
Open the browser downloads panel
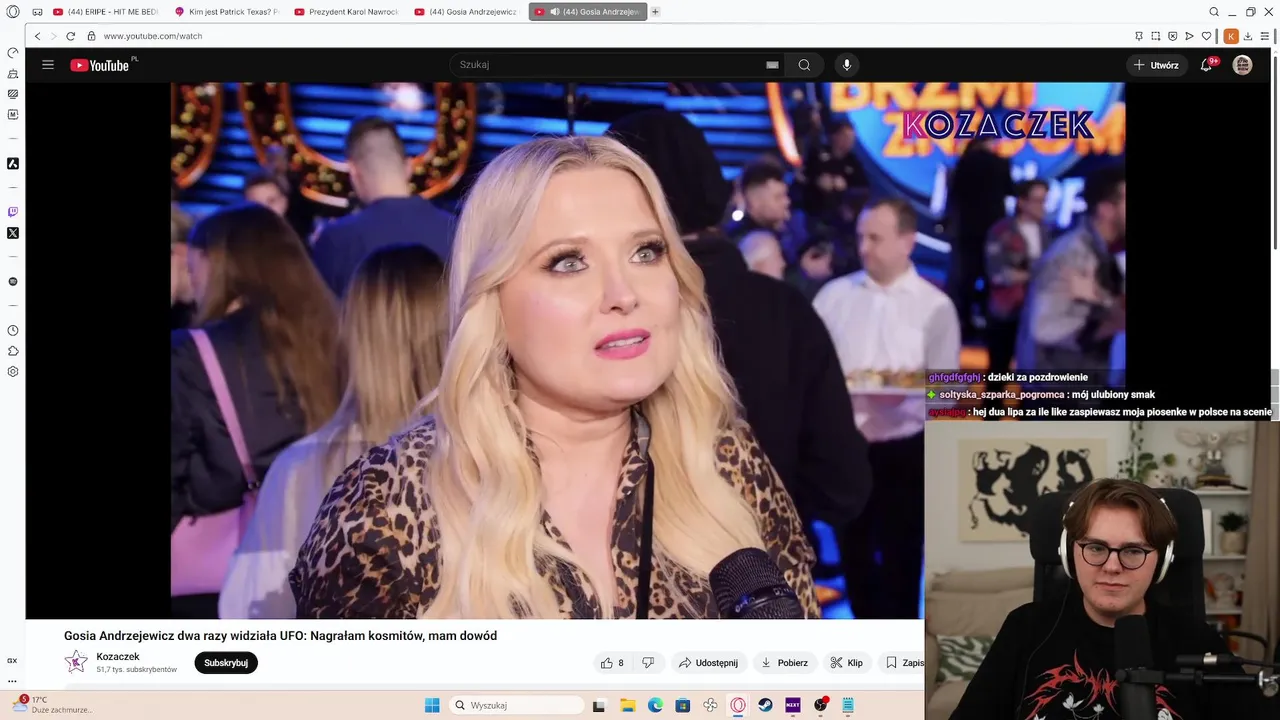coord(1248,36)
